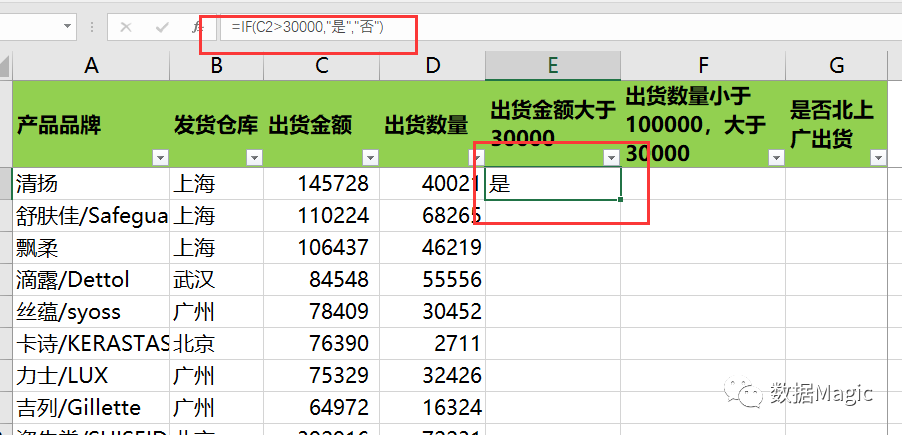Screen dimensions: 902x435
Task: Click the quantity cell 2711
Action: point(433,344)
